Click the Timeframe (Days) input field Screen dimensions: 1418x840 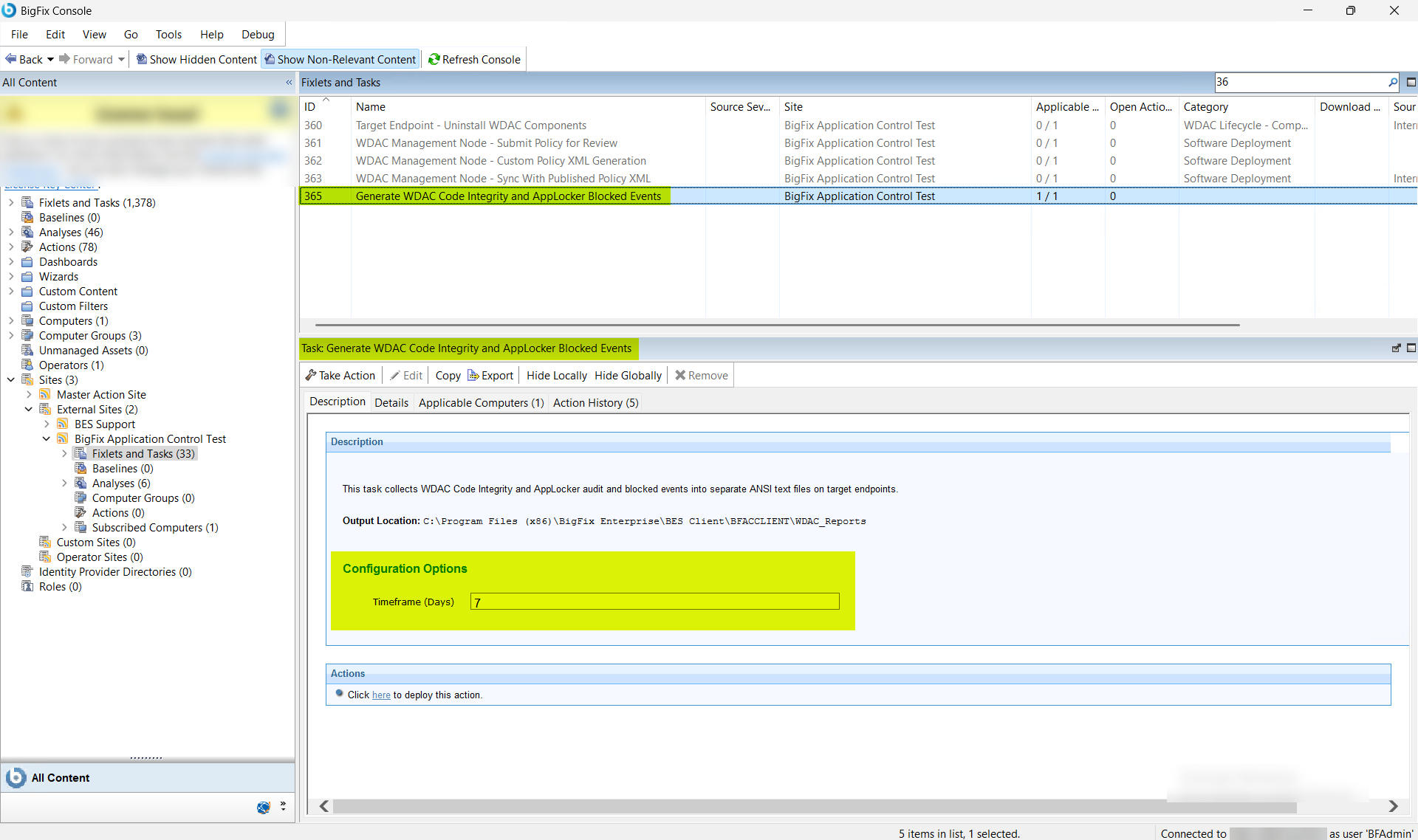click(654, 602)
